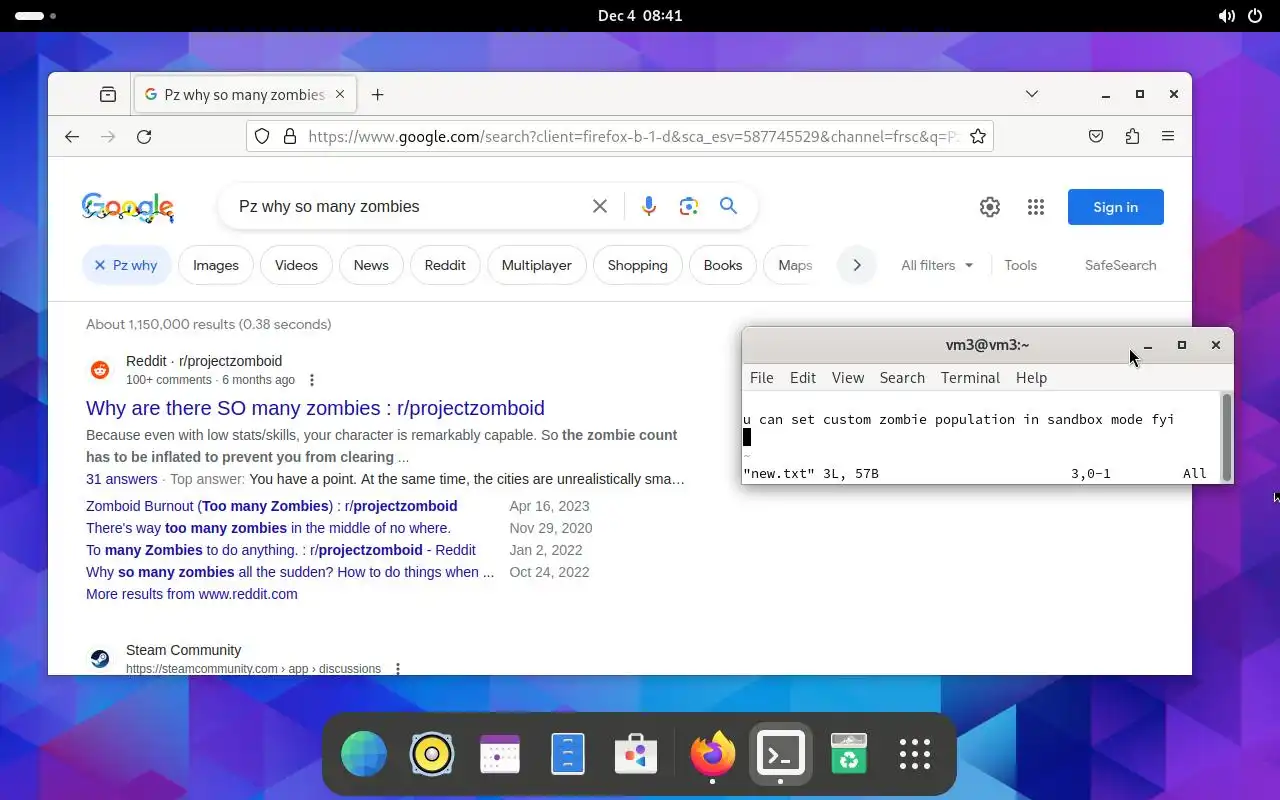
Task: Open the File menu in terminal
Action: click(x=762, y=378)
